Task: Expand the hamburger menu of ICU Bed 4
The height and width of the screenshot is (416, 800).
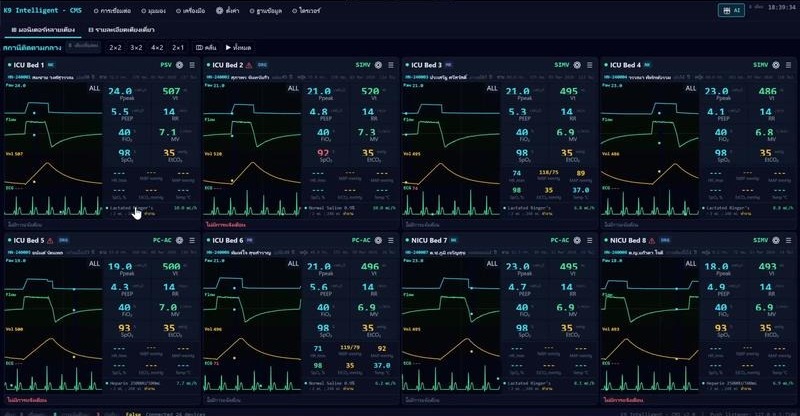Action: point(788,65)
